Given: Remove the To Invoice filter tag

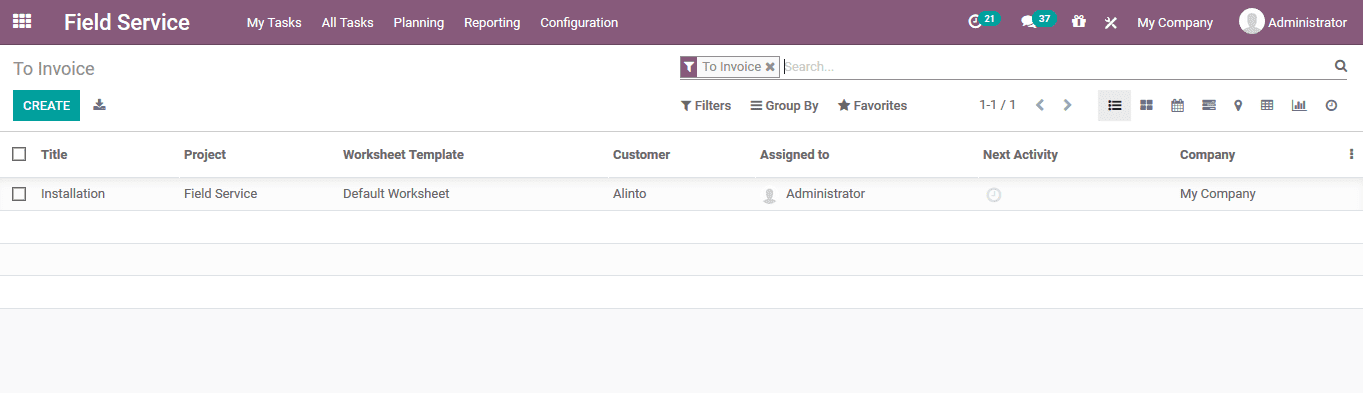Looking at the screenshot, I should pyautogui.click(x=770, y=67).
